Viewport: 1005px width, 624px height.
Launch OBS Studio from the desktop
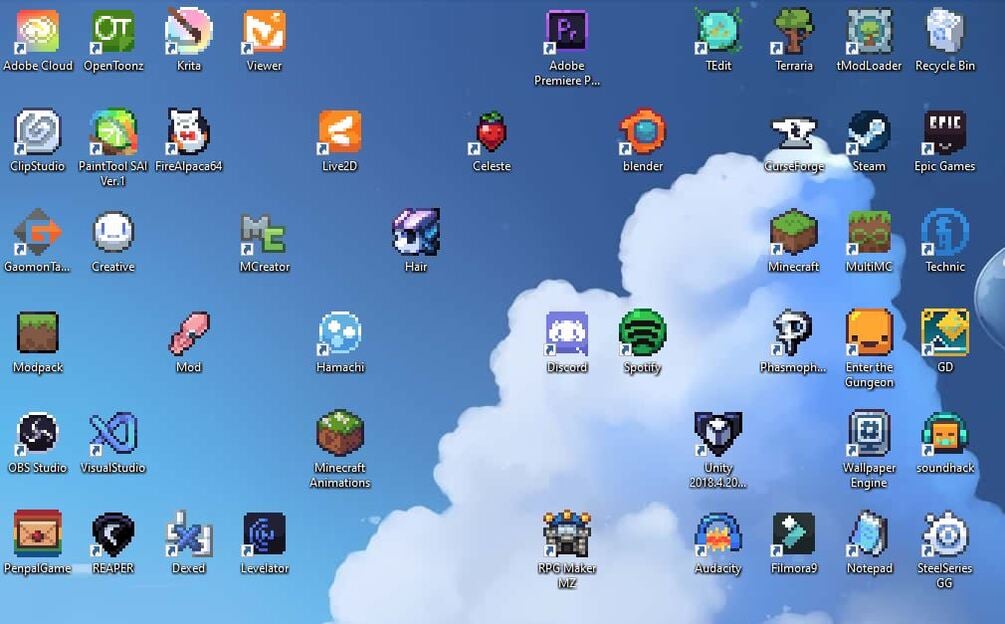pyautogui.click(x=37, y=433)
